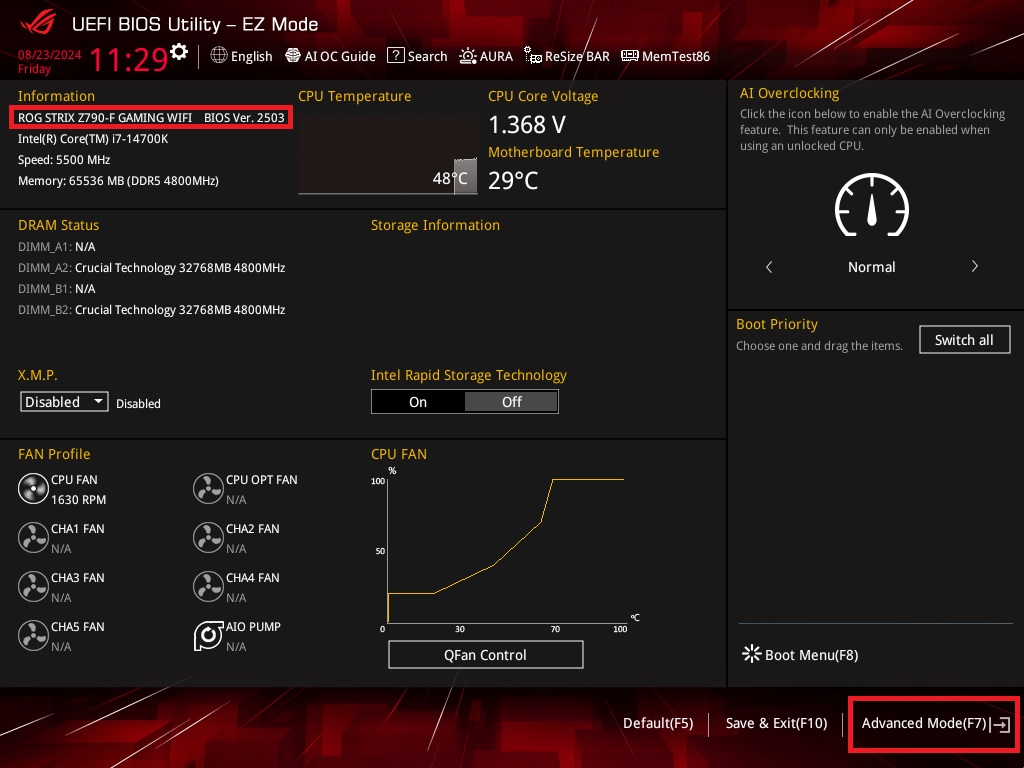Go to previous AI Overclocking profile arrow
Image resolution: width=1024 pixels, height=768 pixels.
(x=769, y=266)
